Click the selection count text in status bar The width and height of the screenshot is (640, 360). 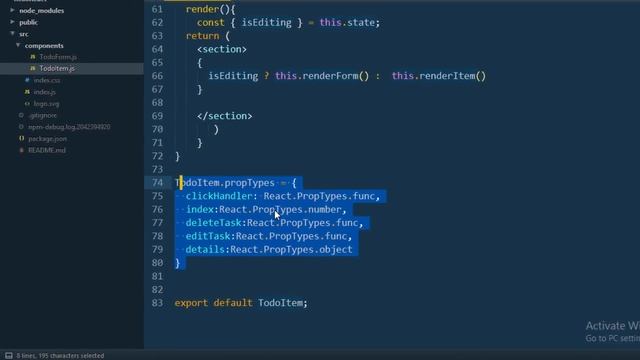coord(60,356)
